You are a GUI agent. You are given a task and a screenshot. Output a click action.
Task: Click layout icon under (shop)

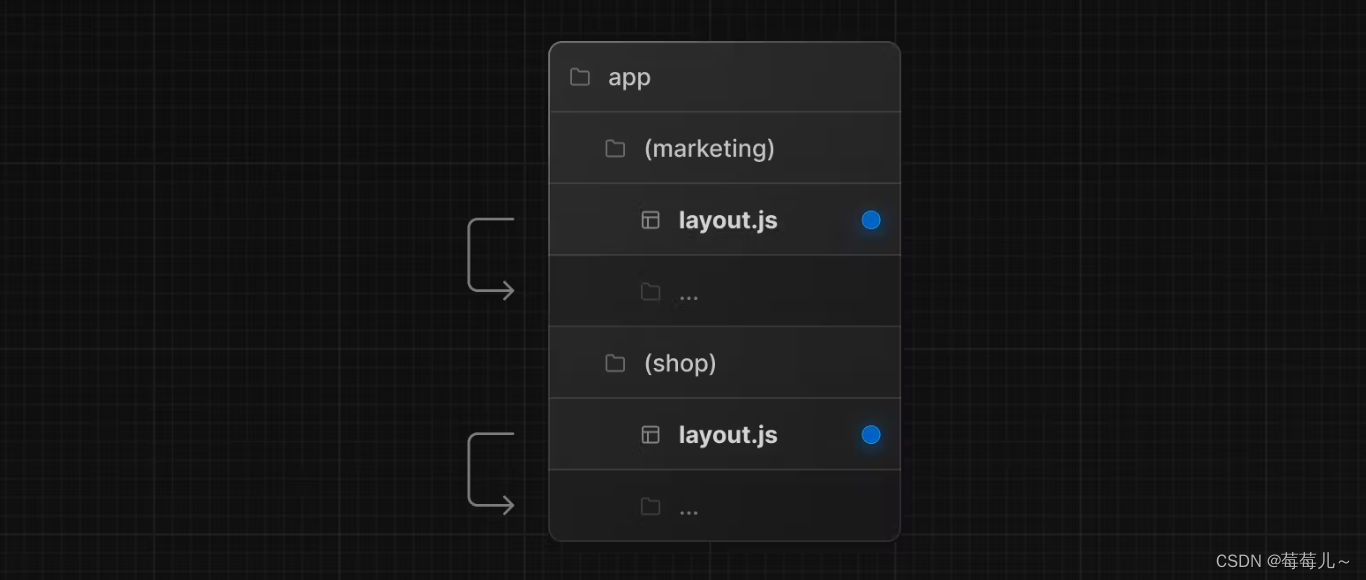click(x=650, y=435)
